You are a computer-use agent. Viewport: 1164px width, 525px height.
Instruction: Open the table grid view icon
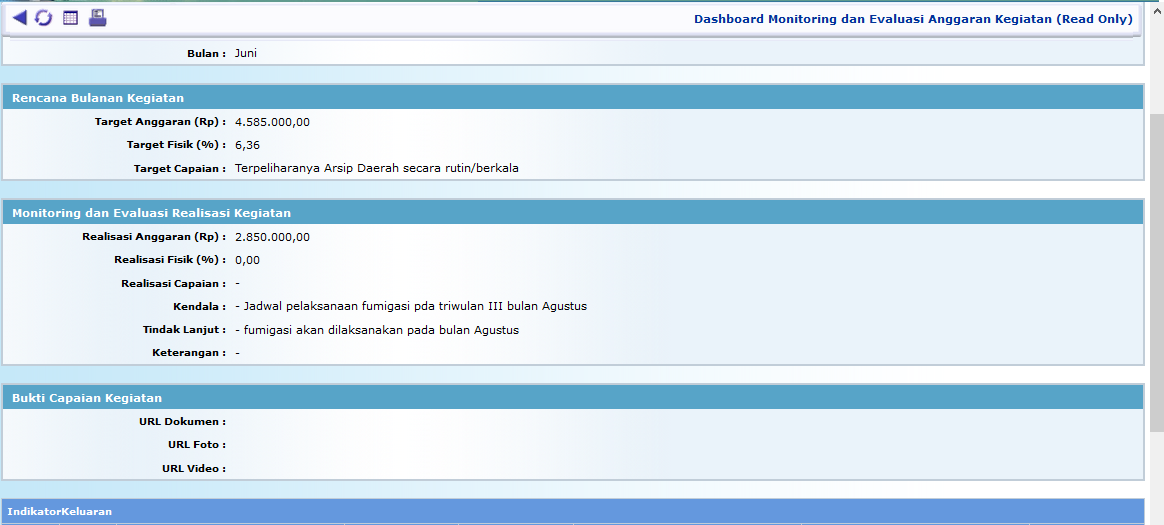(70, 18)
